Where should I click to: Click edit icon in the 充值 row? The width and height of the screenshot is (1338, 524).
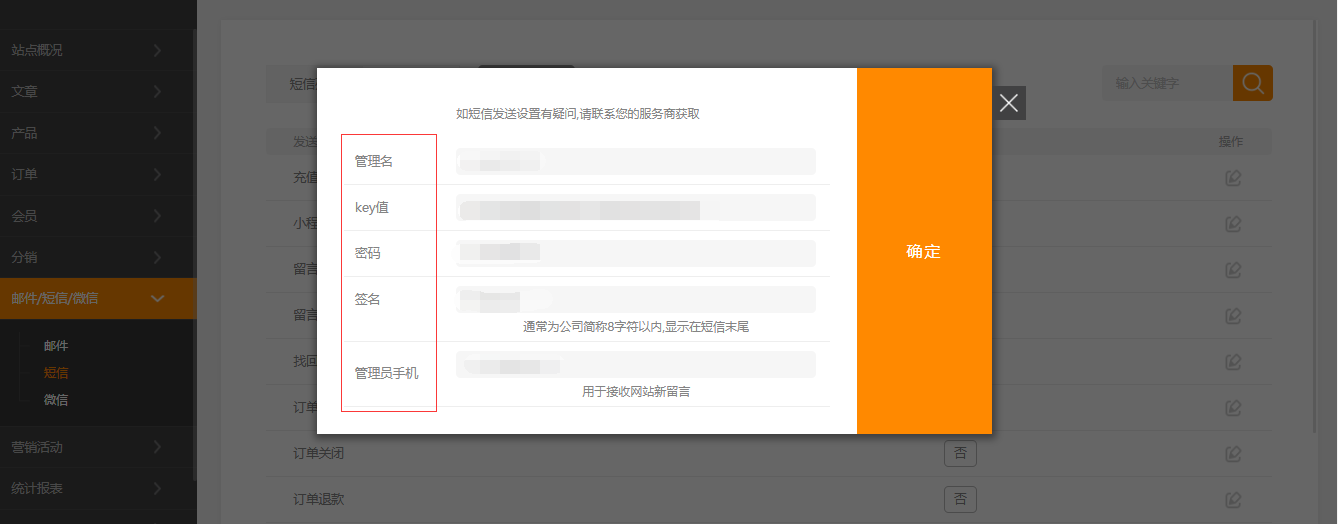pyautogui.click(x=1233, y=178)
